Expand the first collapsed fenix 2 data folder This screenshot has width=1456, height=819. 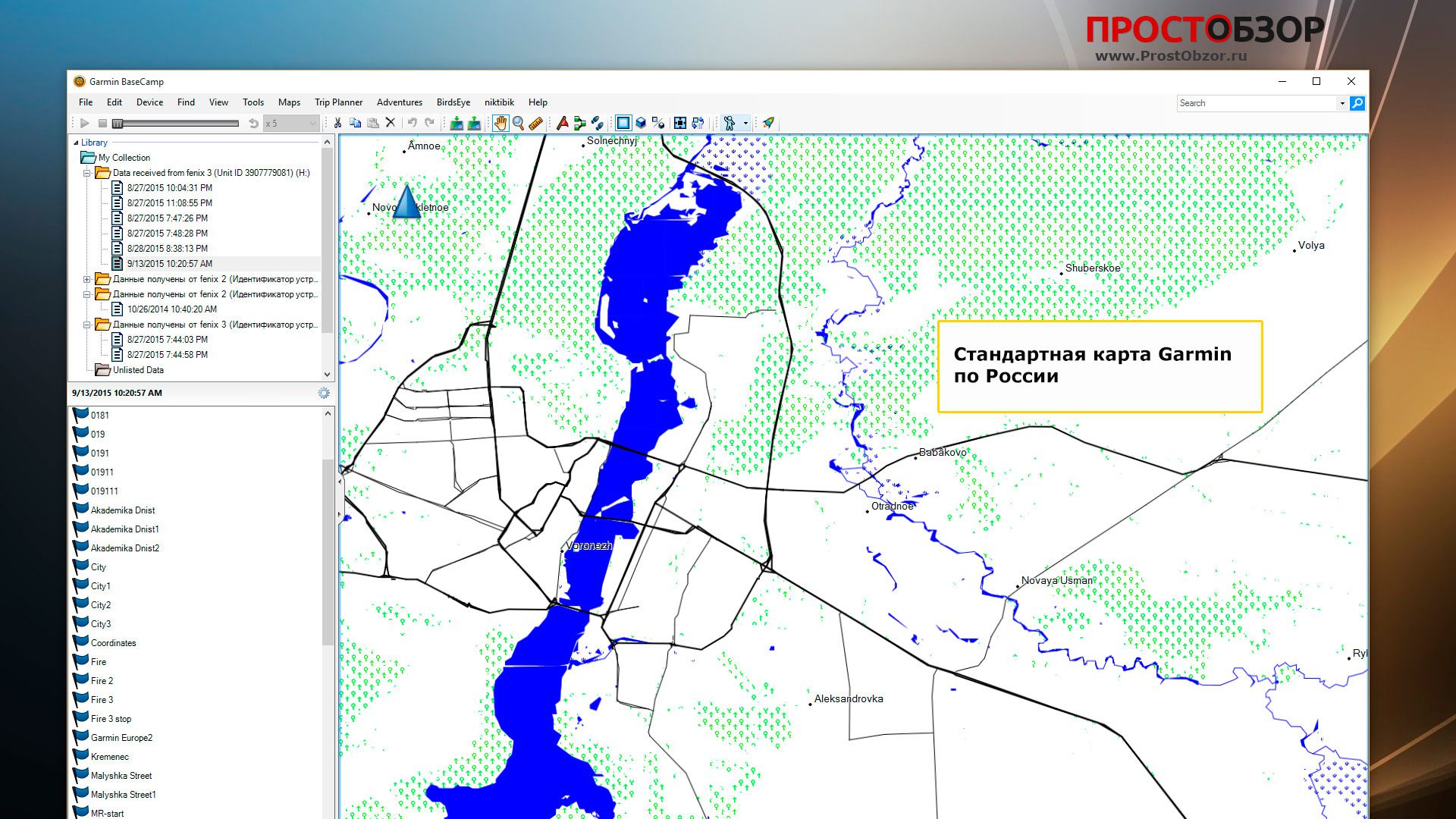pyautogui.click(x=87, y=279)
